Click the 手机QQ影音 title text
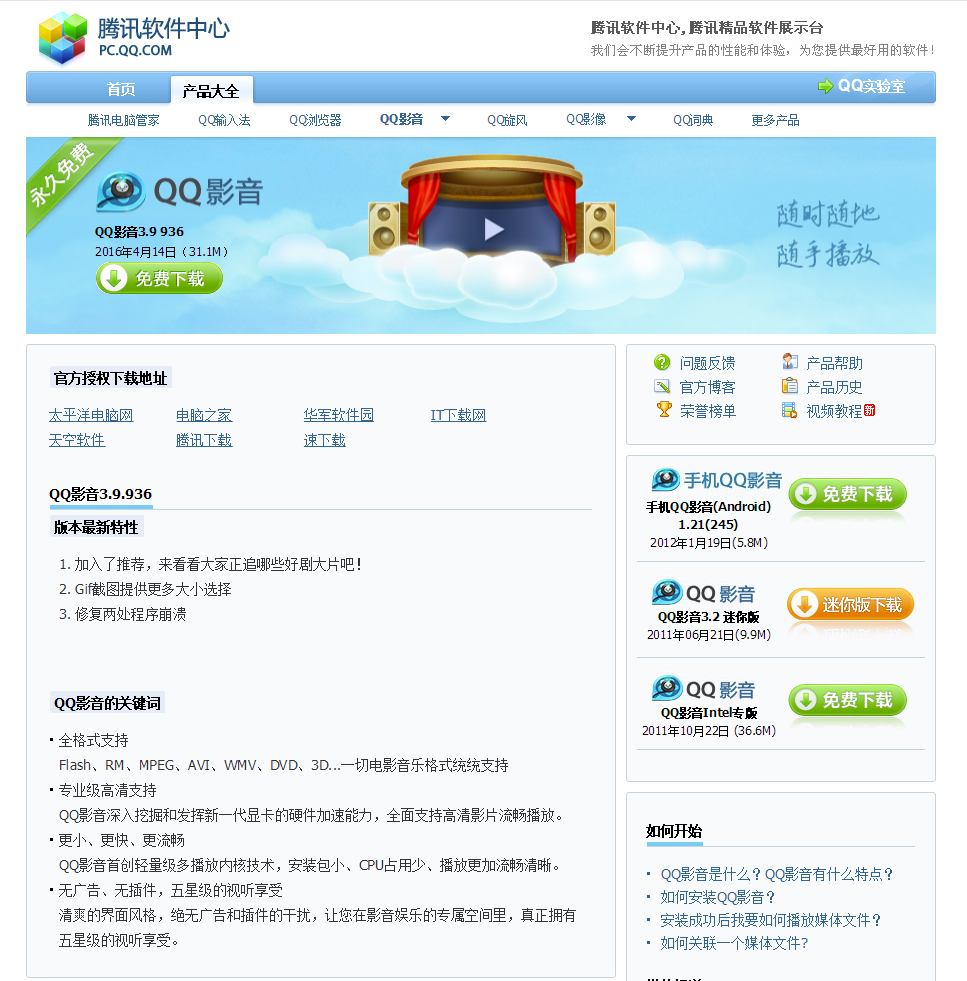This screenshot has width=967, height=981. point(733,480)
